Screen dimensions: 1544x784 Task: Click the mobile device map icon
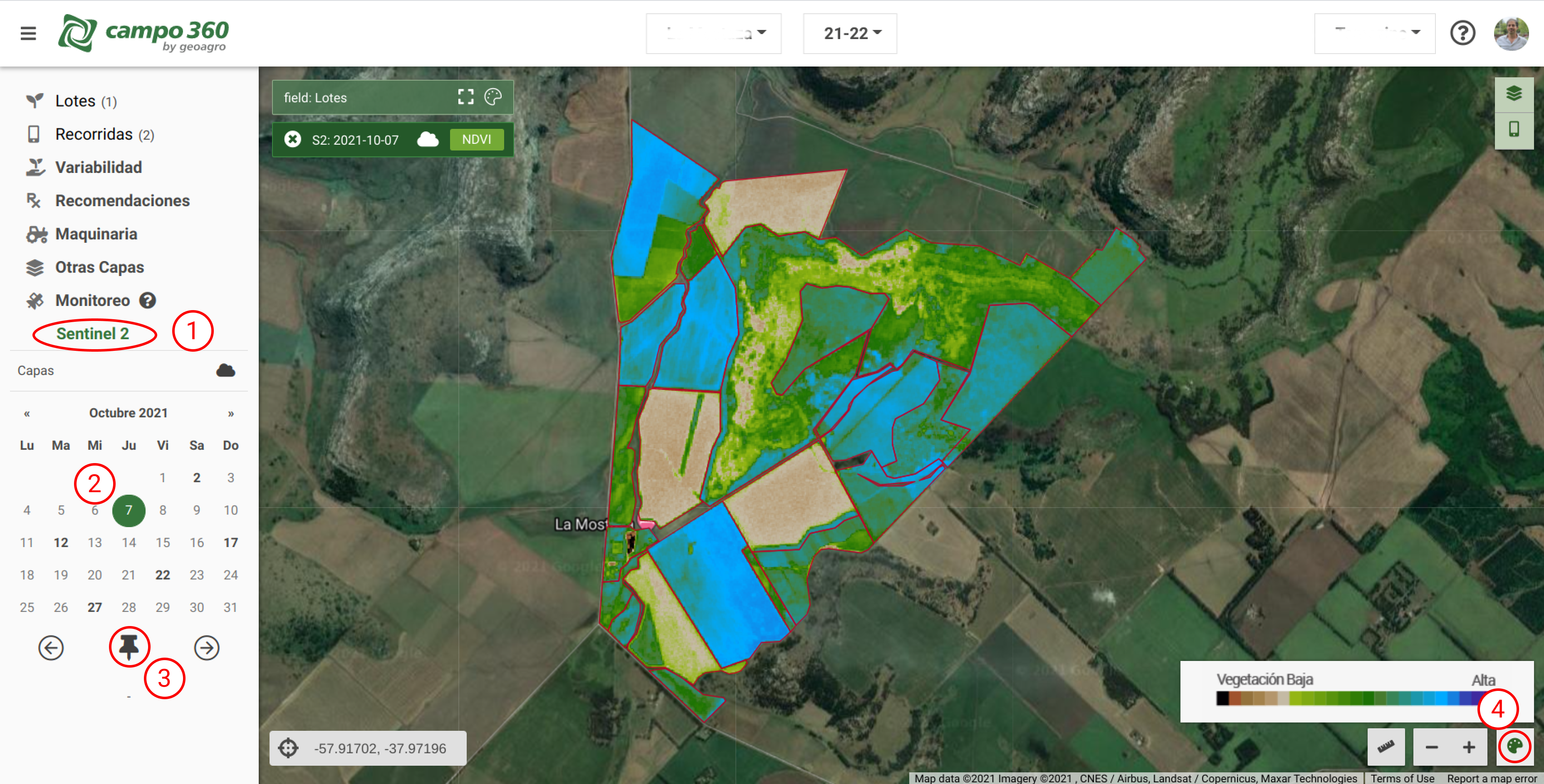tap(1514, 129)
